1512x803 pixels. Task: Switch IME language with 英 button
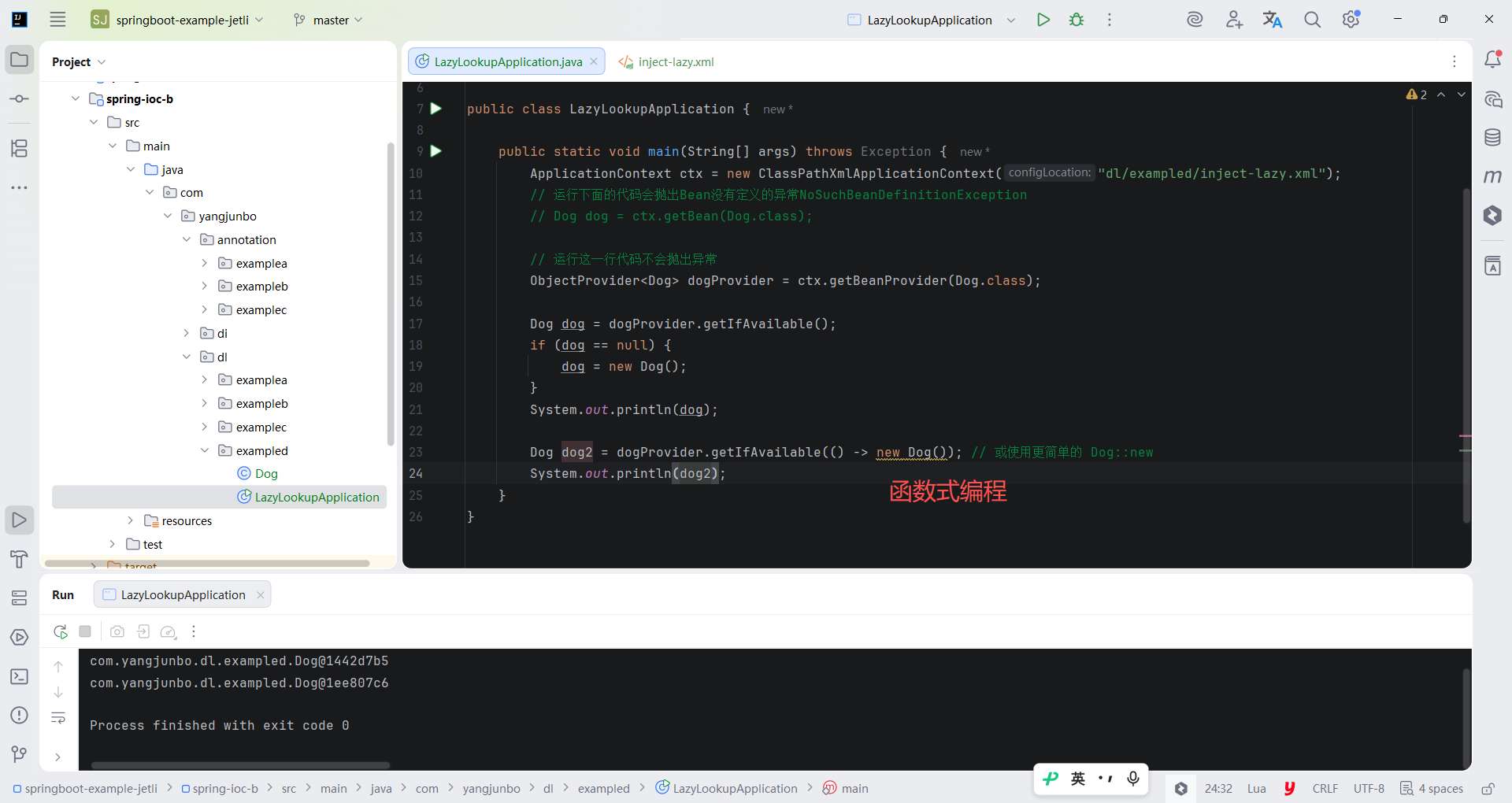click(x=1078, y=779)
